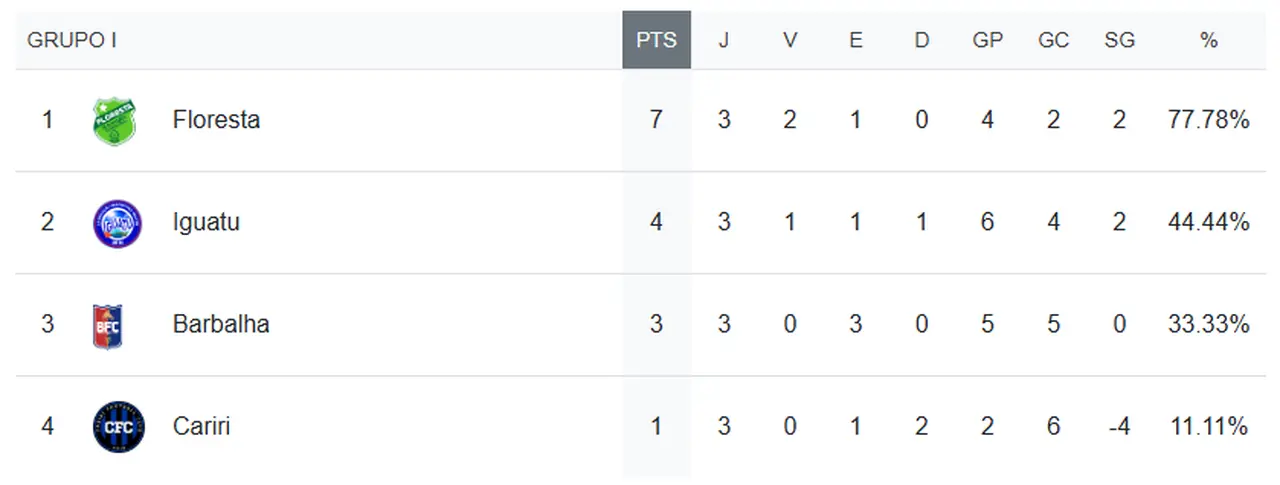Viewport: 1280px width, 485px height.
Task: Click the E draws column header
Action: pyautogui.click(x=855, y=40)
